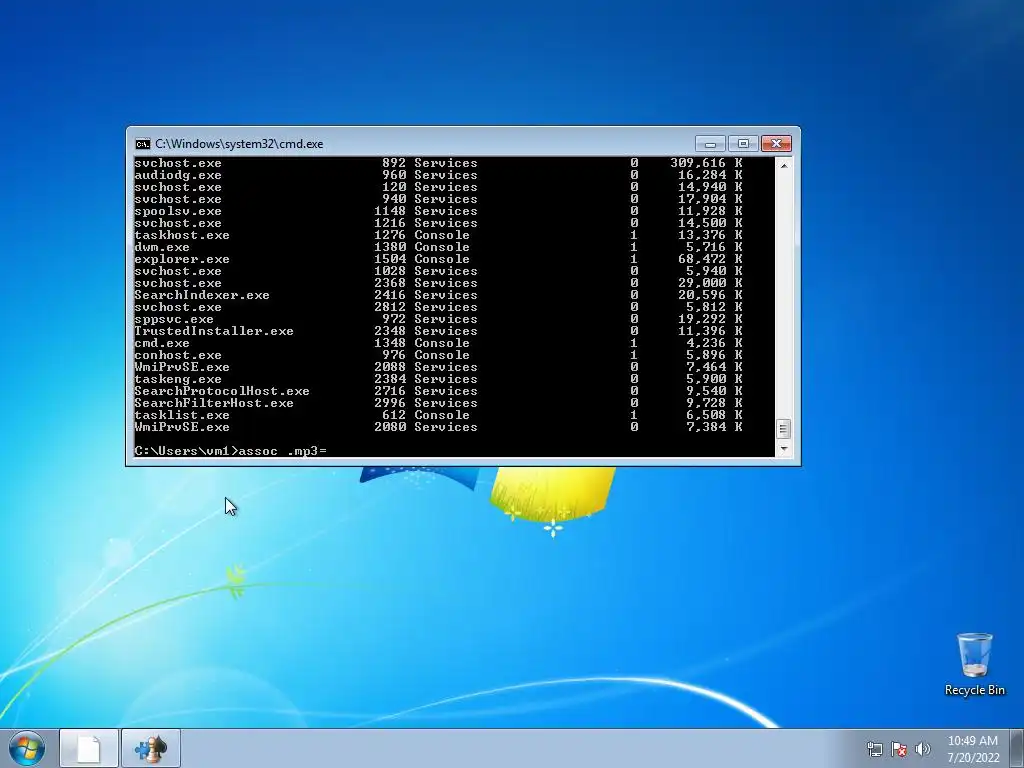1024x768 pixels.
Task: Click the Show Desktop strip
Action: [x=1017, y=748]
